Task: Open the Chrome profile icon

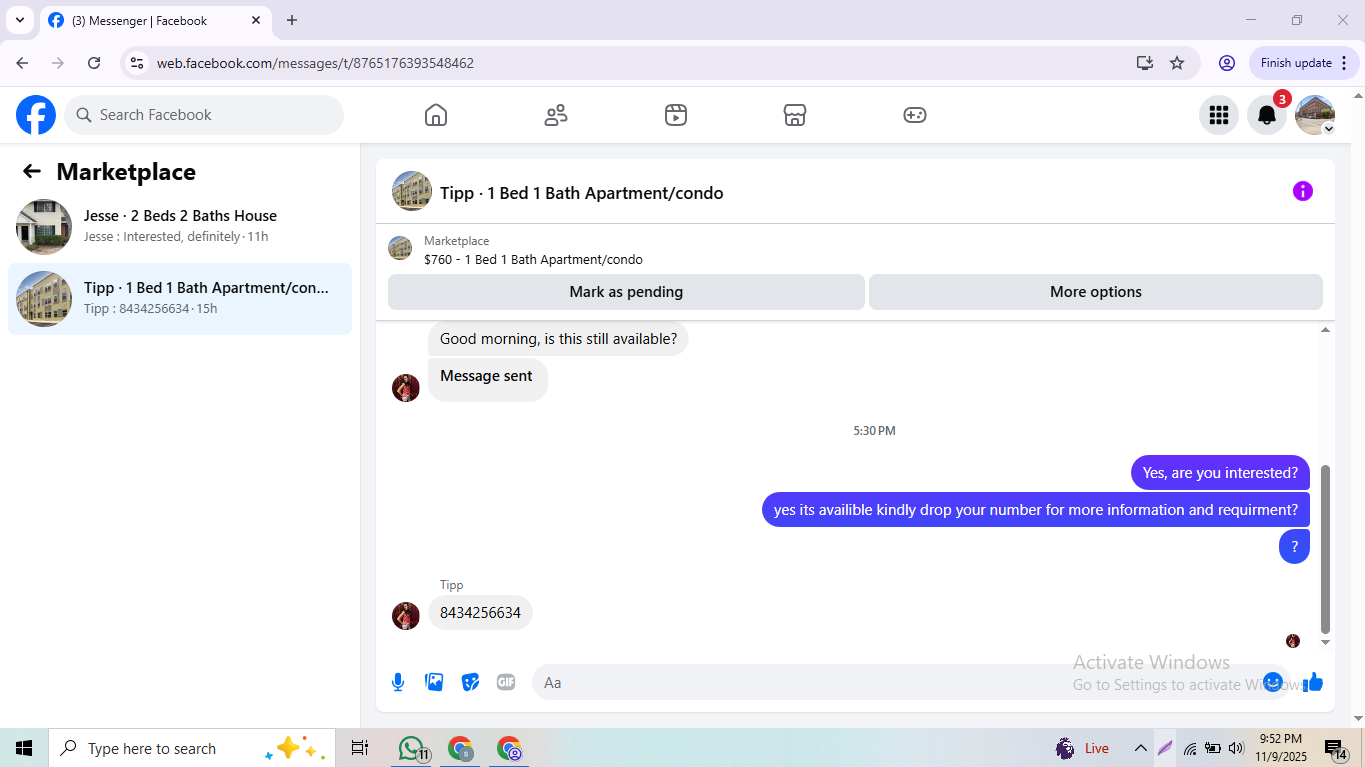Action: [x=1227, y=63]
